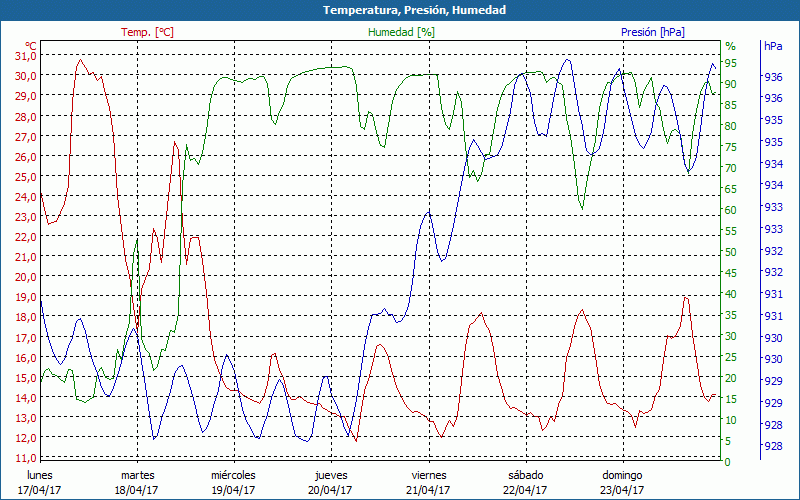Click the 17/04/17 date label

40,490
